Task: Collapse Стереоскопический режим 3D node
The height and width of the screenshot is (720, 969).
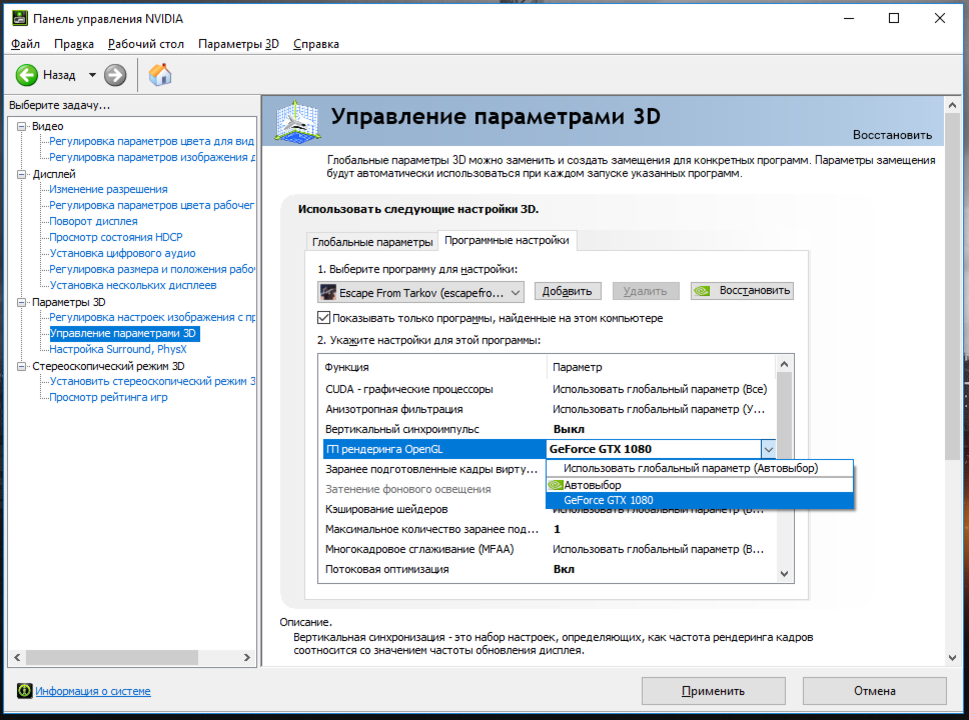Action: pyautogui.click(x=22, y=366)
